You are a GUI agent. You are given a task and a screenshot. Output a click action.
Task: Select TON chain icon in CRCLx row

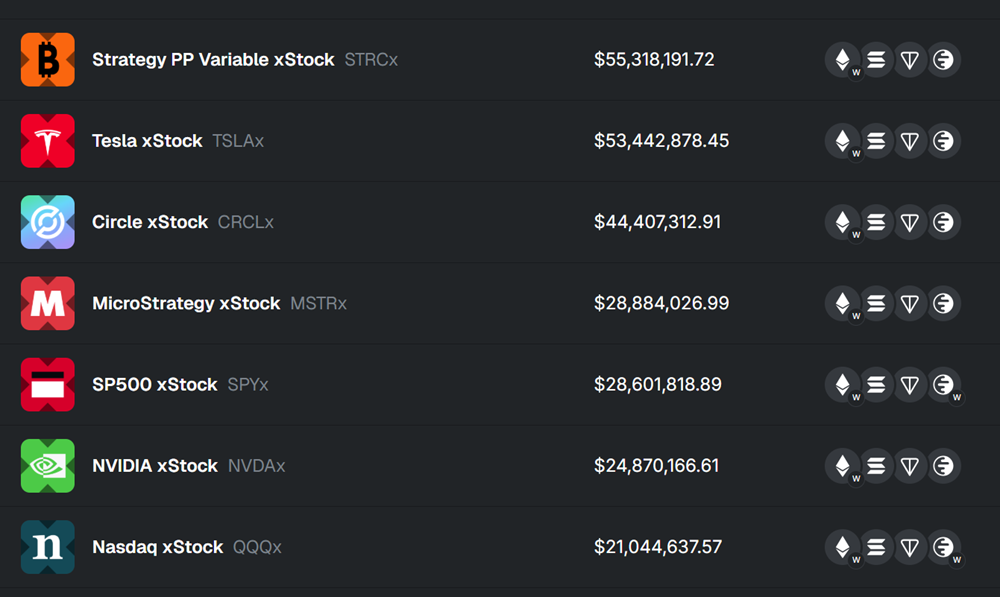tap(909, 222)
